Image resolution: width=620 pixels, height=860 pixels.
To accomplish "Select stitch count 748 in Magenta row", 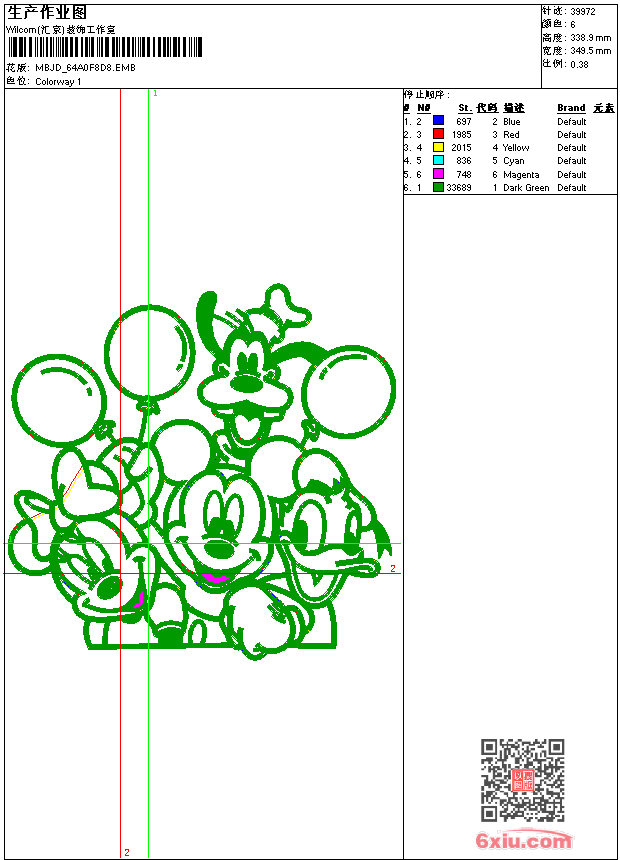I will [464, 174].
